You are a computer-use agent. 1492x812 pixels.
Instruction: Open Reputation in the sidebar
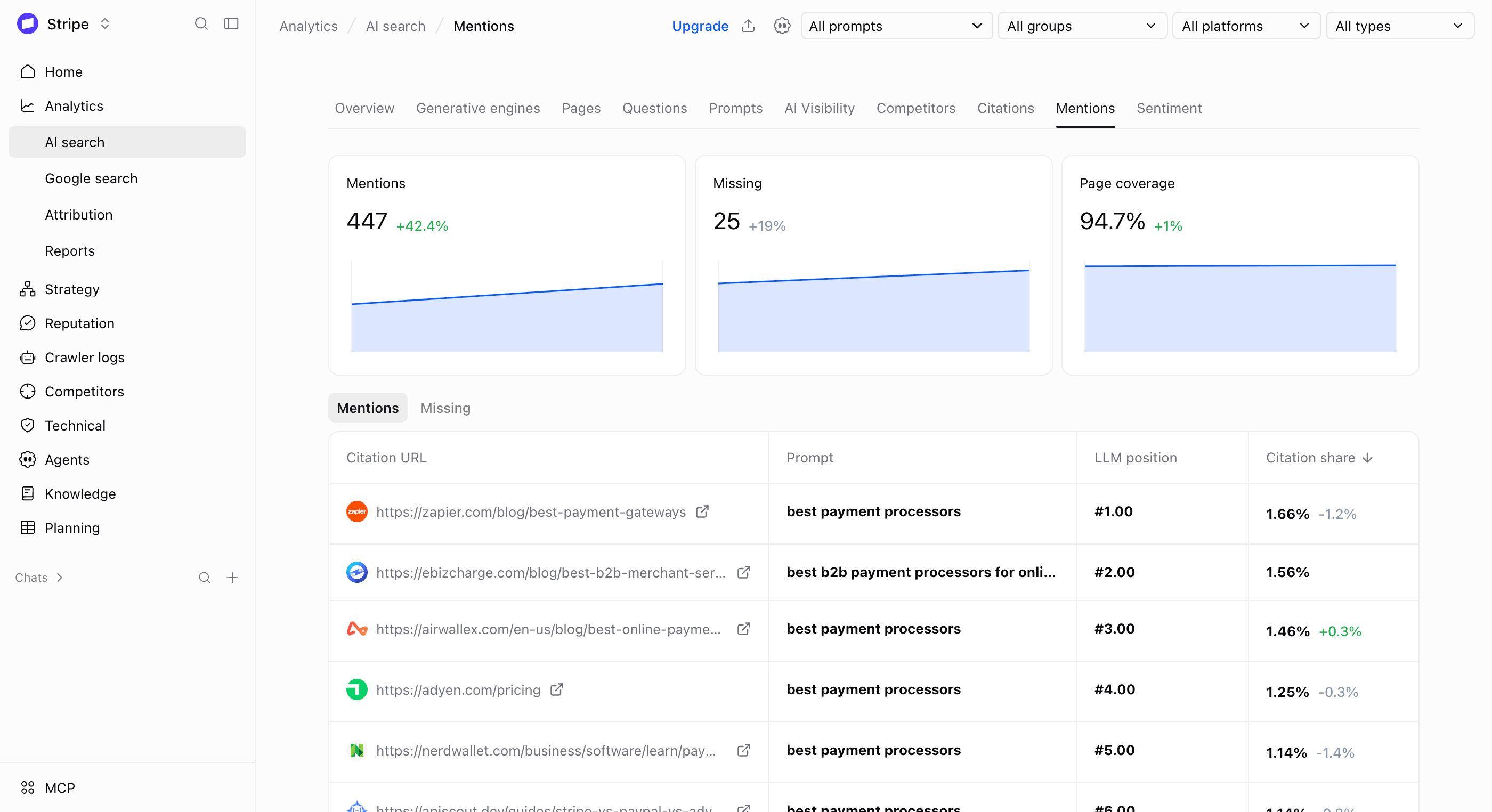tap(127, 323)
